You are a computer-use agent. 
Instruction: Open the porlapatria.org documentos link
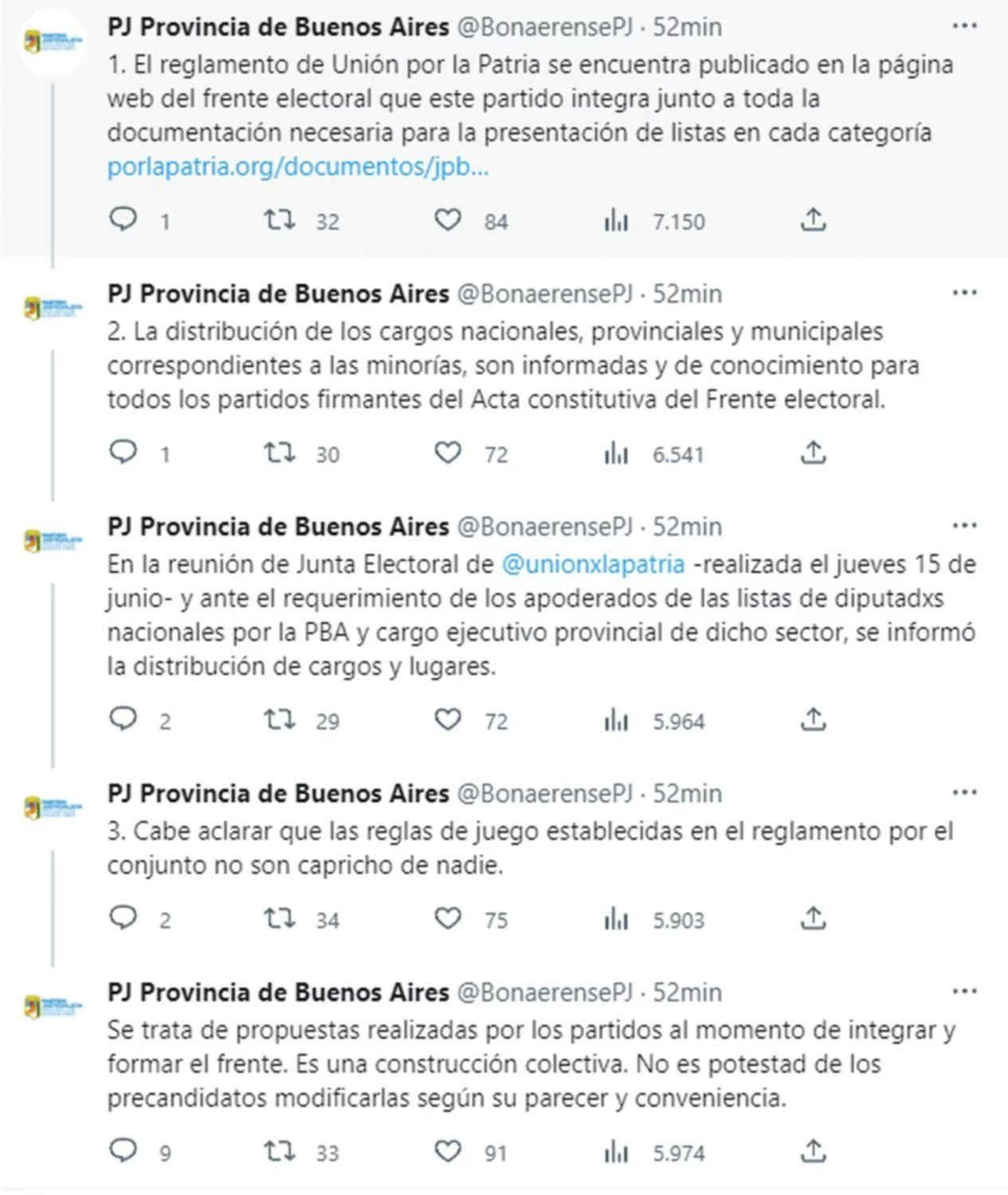click(297, 168)
